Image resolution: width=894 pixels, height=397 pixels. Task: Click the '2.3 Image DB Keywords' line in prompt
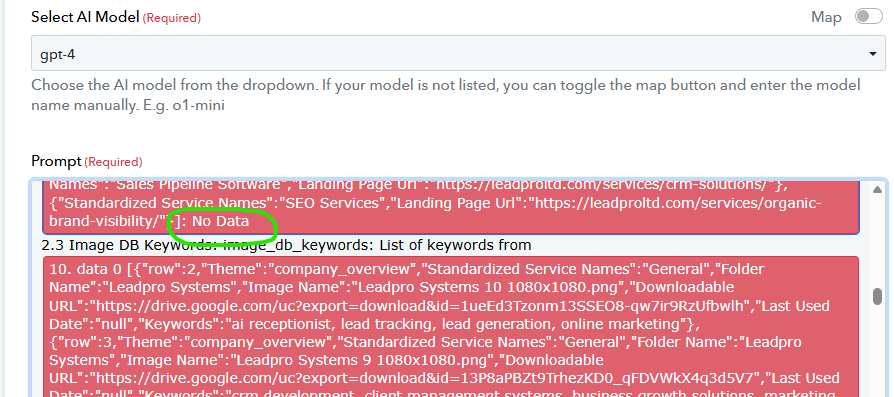click(x=286, y=245)
